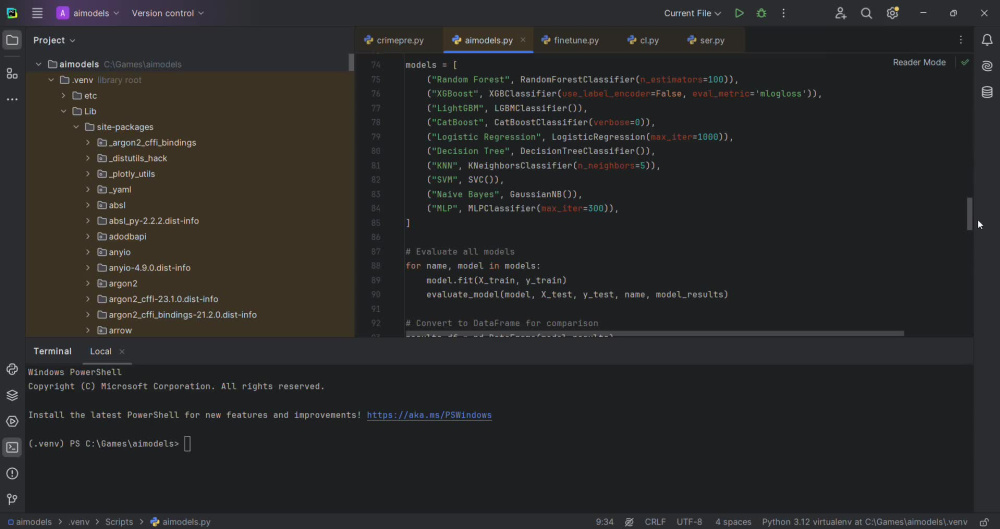The width and height of the screenshot is (1000, 529).
Task: Toggle read-only lock icon in status bar
Action: click(x=985, y=522)
